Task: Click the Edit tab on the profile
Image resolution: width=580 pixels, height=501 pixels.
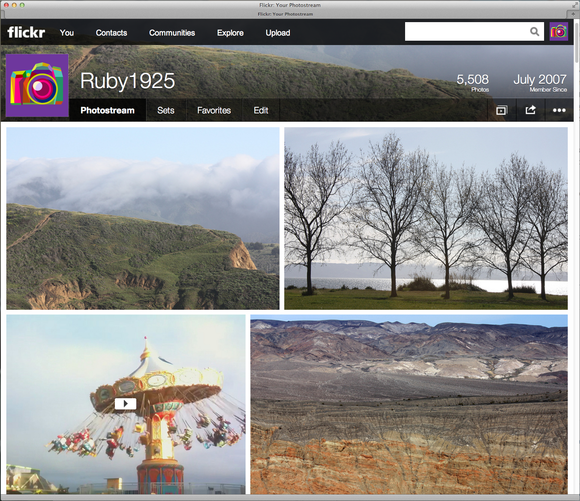Action: (261, 110)
